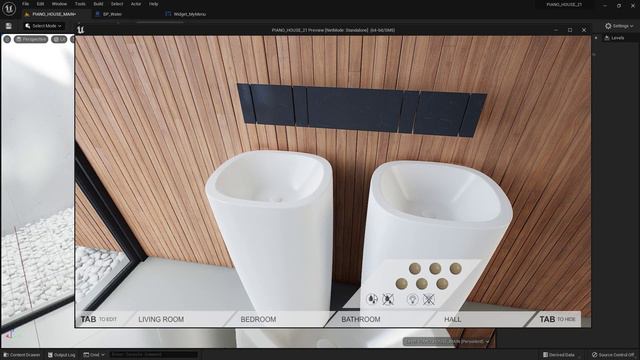Open the Perspective view mode dropdown

click(x=31, y=39)
